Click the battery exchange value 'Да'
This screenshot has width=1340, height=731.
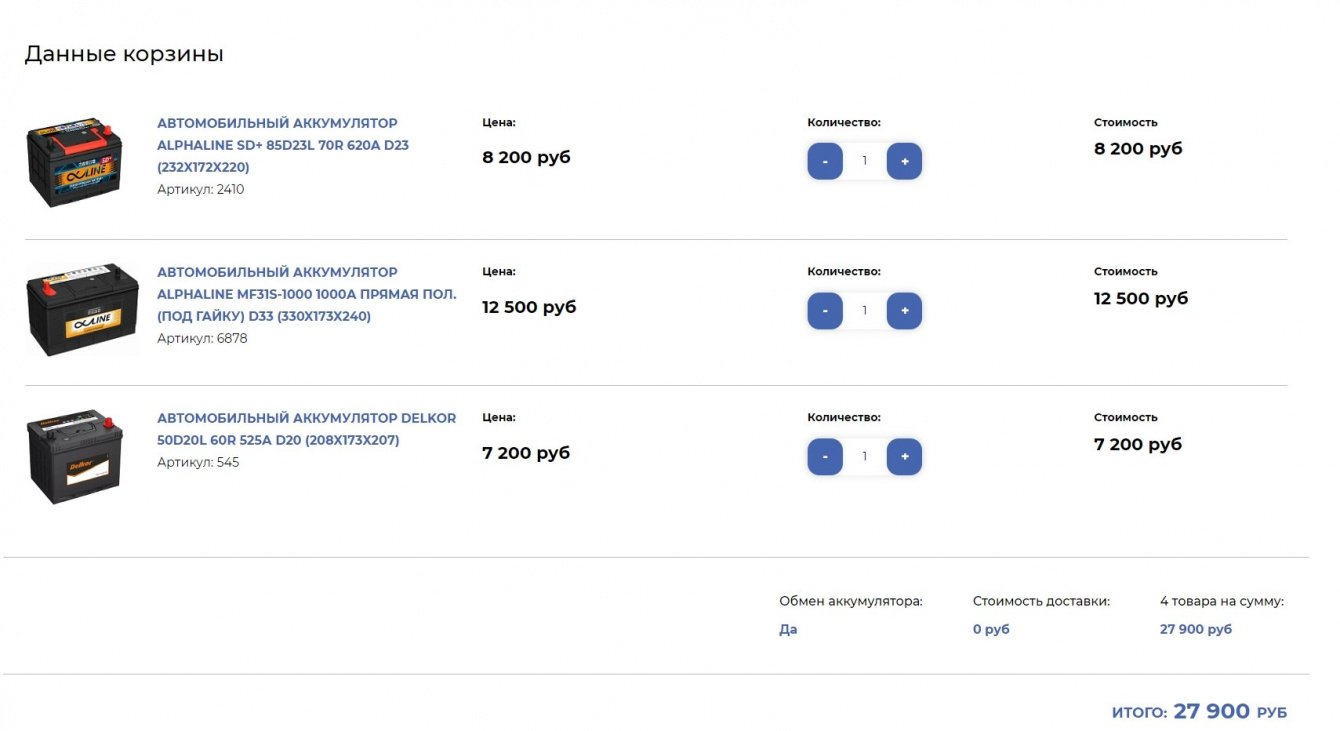pos(788,630)
